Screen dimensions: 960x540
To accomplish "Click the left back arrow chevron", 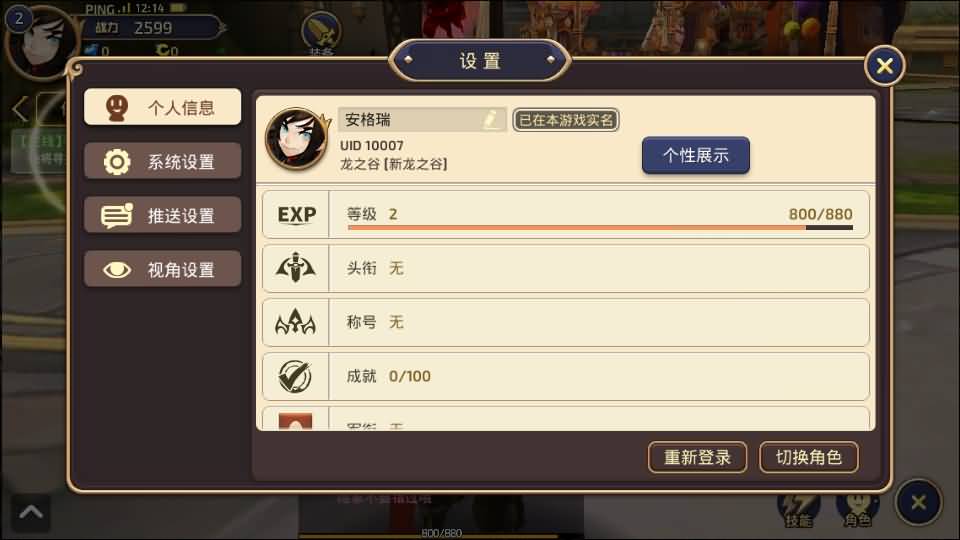I will tap(20, 110).
